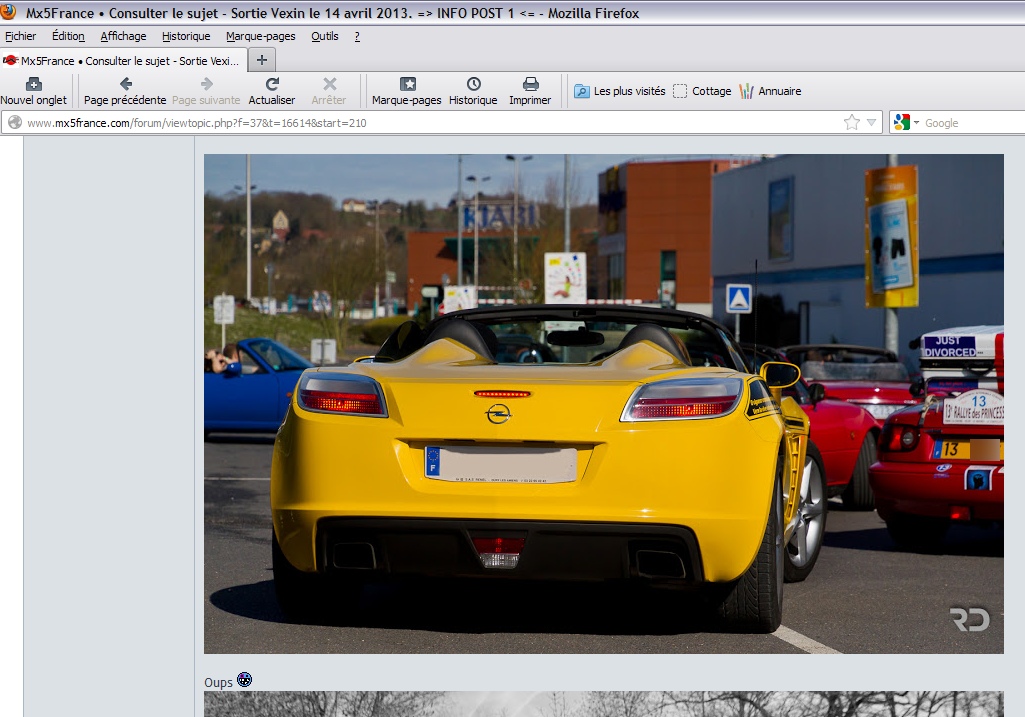The width and height of the screenshot is (1025, 717).
Task: Bookmark this page with the star icon
Action: [851, 122]
